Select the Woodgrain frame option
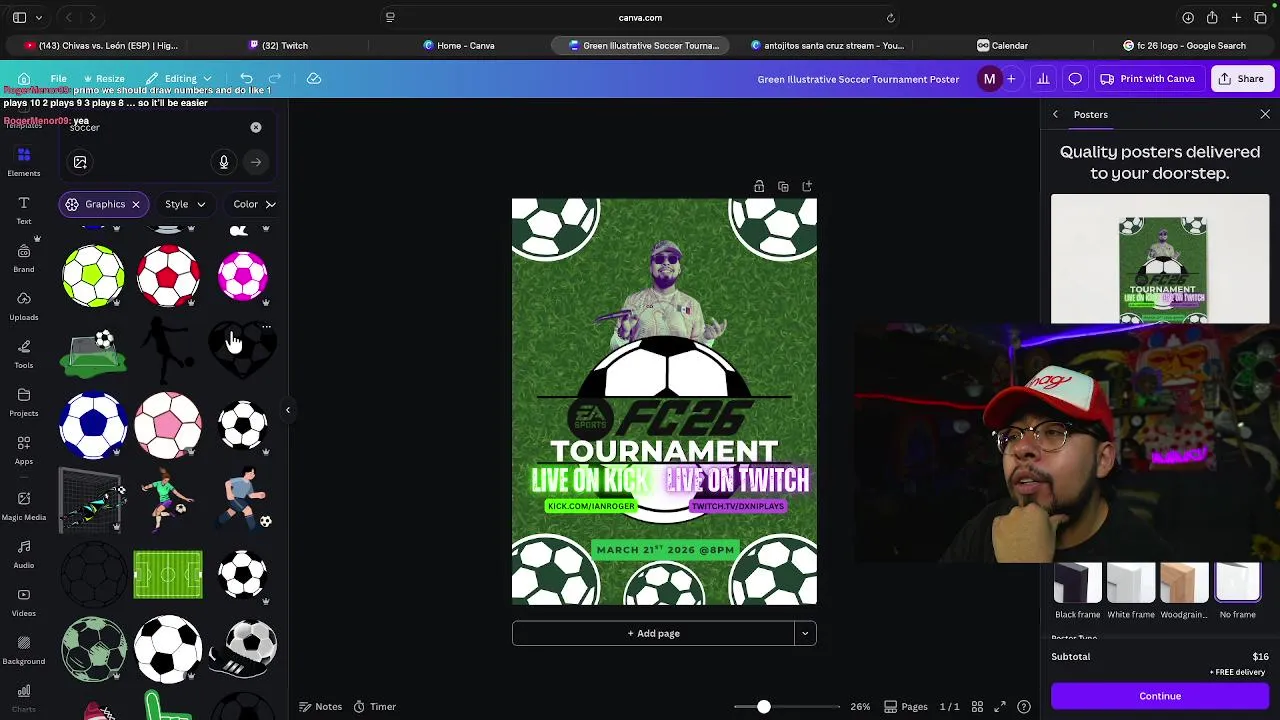 1184,591
